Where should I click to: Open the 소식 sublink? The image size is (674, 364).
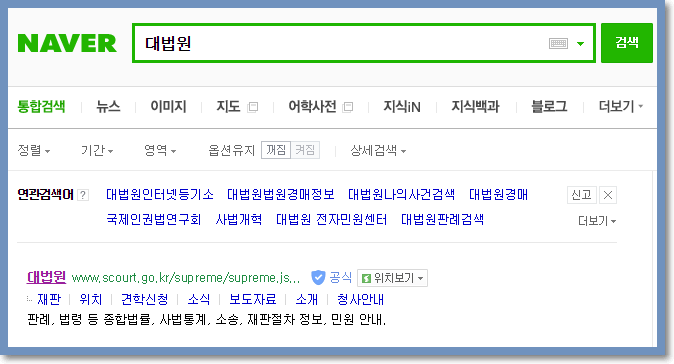[x=199, y=299]
